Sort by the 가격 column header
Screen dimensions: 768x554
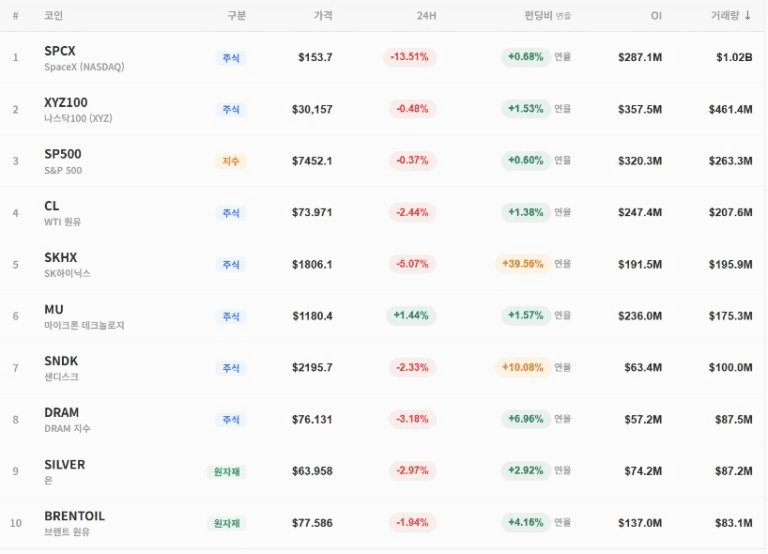[x=323, y=16]
